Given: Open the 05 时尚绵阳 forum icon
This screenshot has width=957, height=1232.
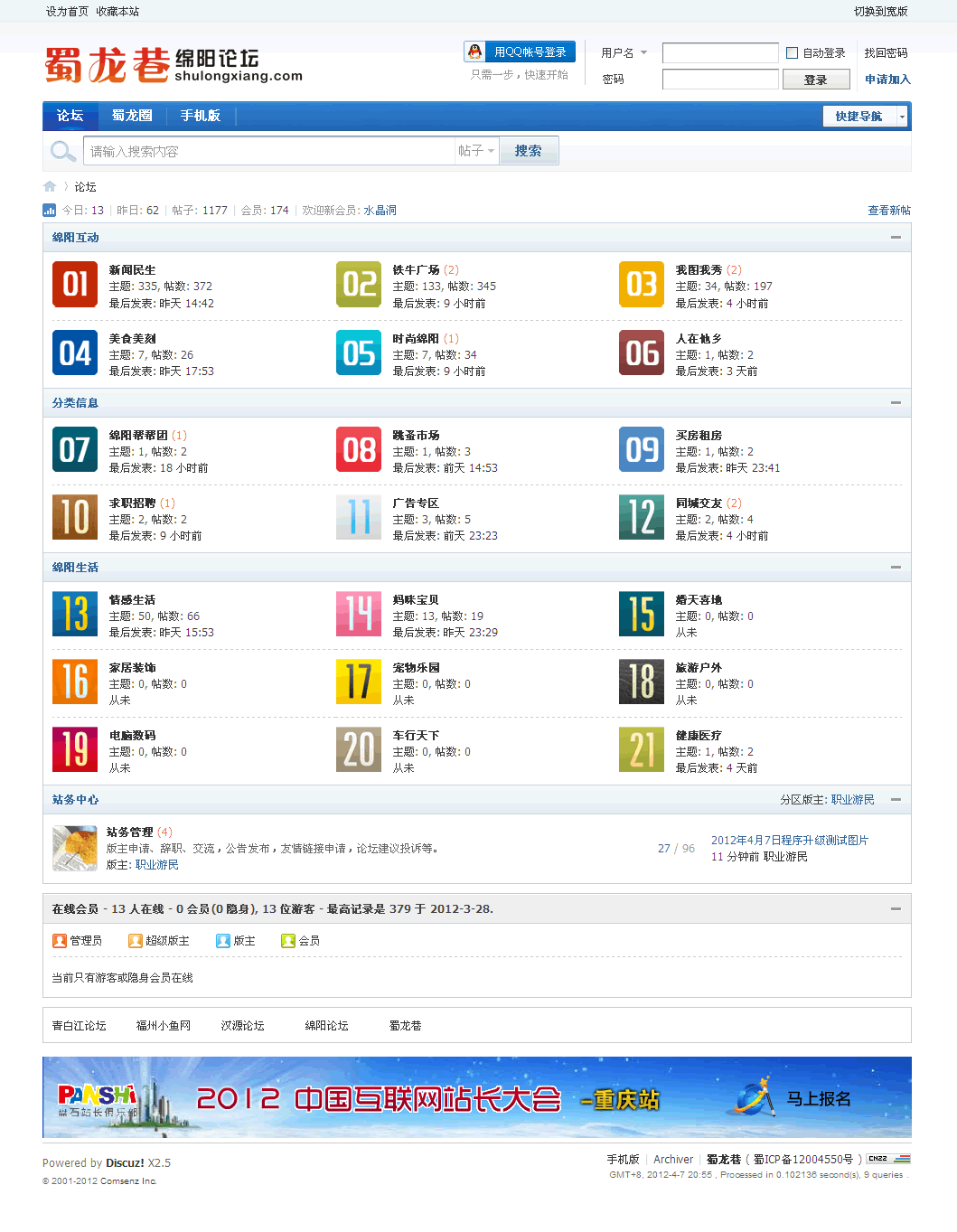Looking at the screenshot, I should click(359, 353).
